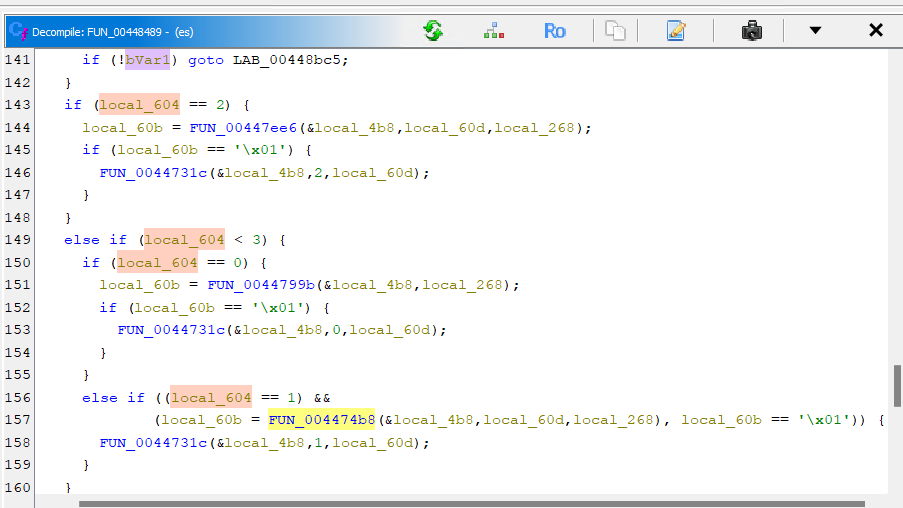Copy the decompiled code with the copy icon
903x508 pixels.
[615, 31]
